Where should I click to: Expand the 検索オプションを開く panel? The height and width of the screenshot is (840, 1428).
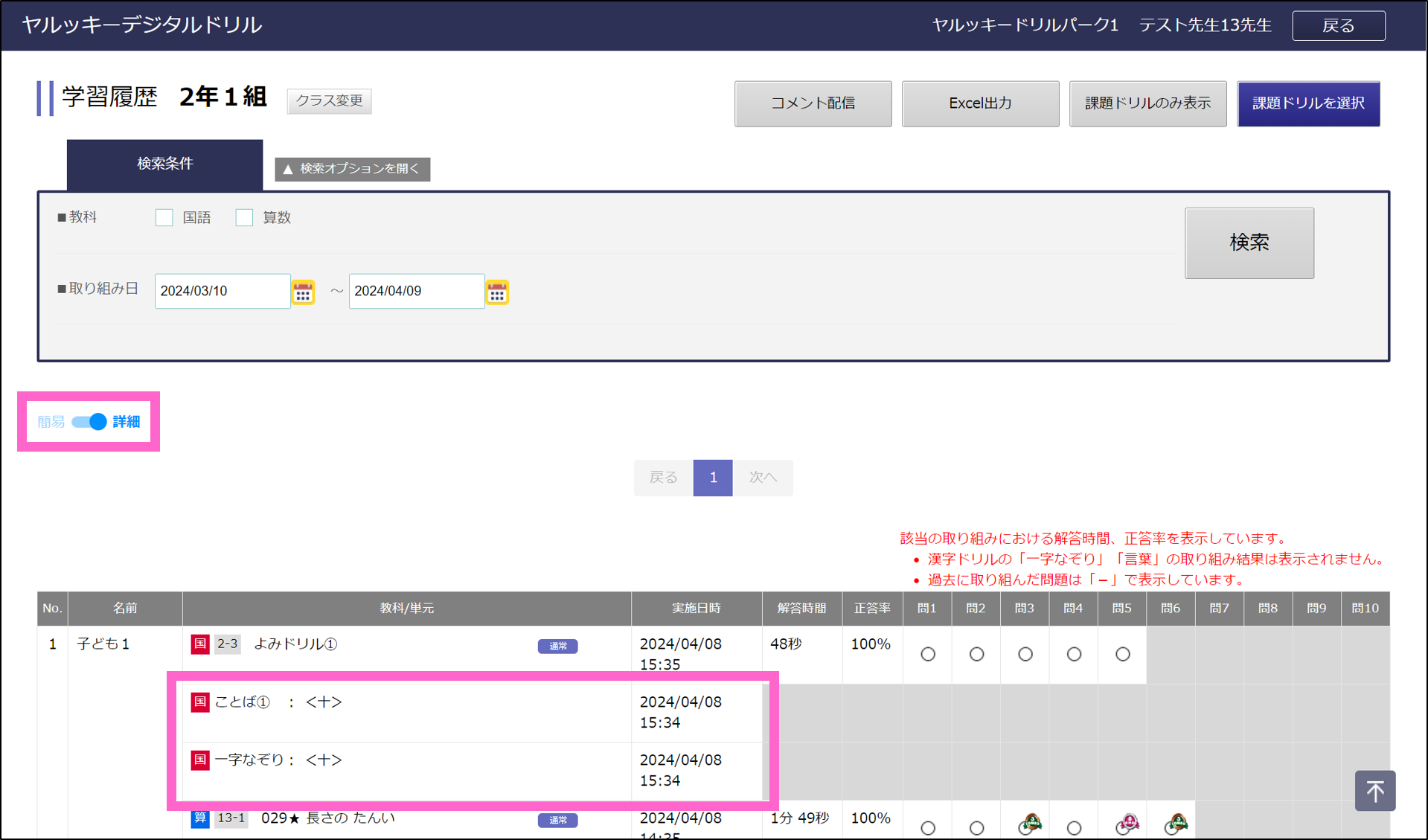tap(353, 169)
